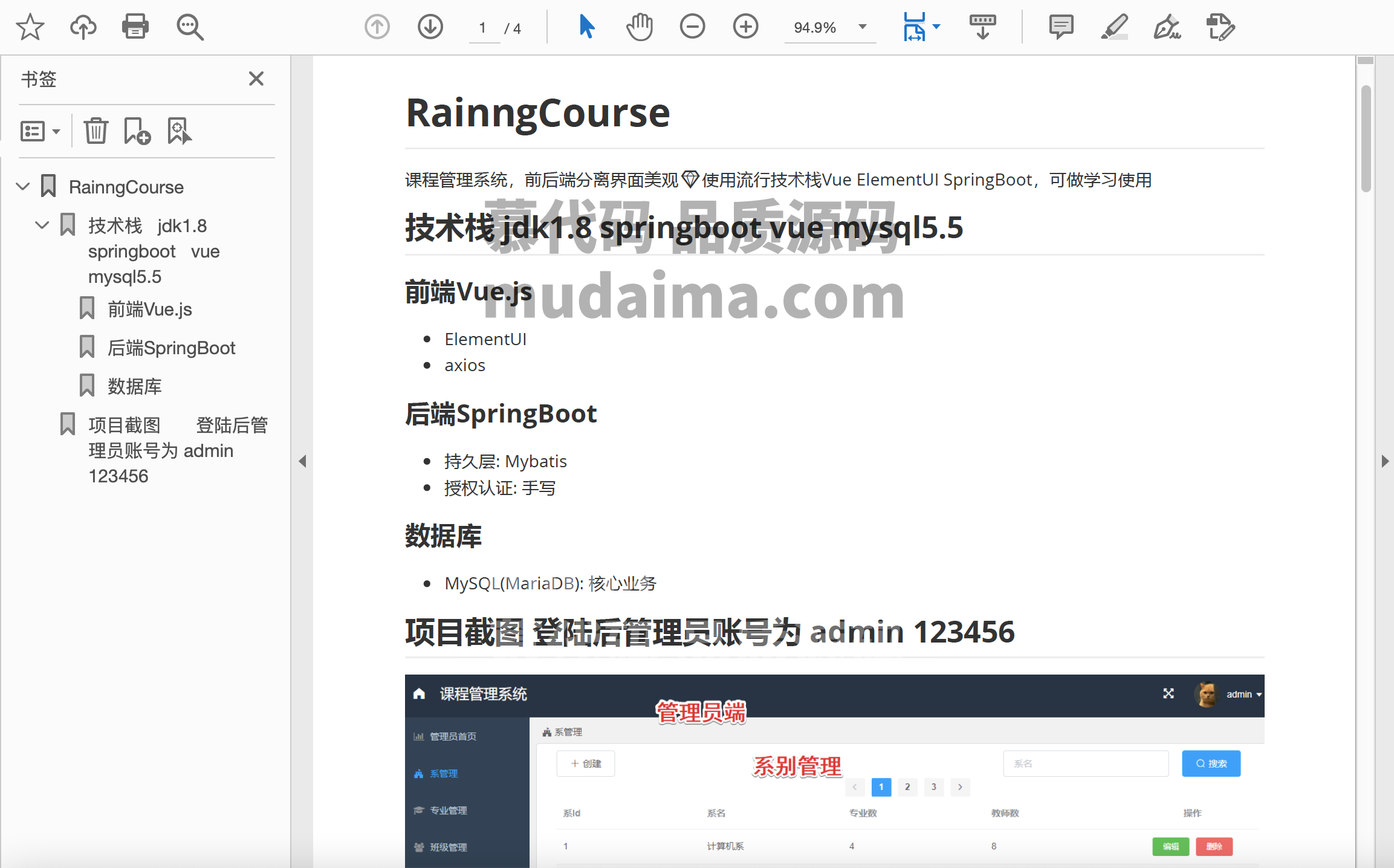Screen dimensions: 1394x868
Task: Jump to the 数据库 bookmark
Action: [134, 386]
